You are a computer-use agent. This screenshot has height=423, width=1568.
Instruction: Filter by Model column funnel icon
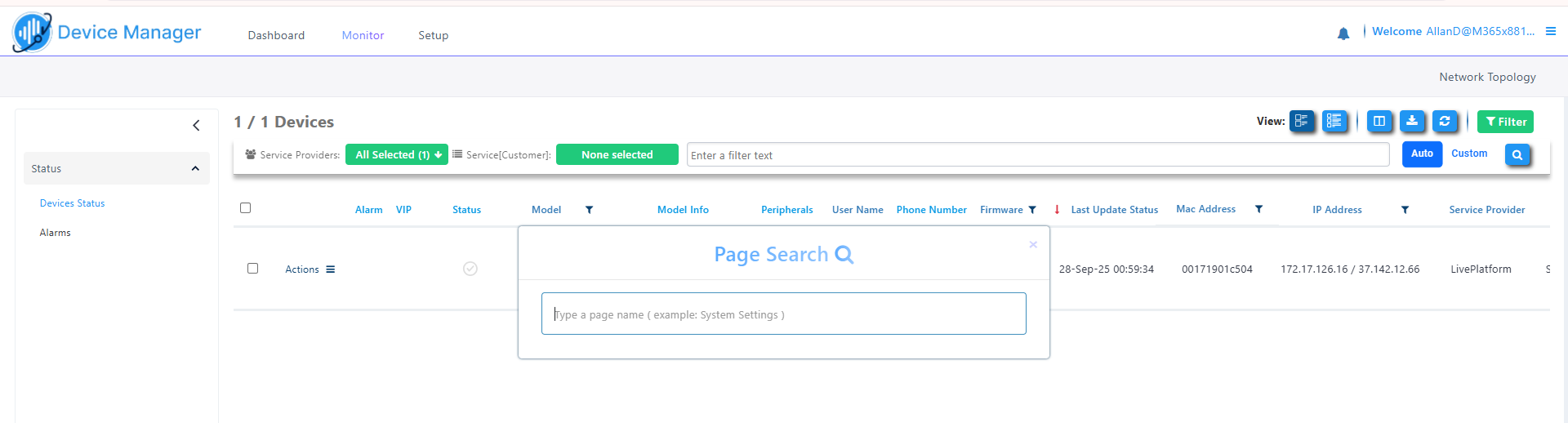[x=589, y=210]
